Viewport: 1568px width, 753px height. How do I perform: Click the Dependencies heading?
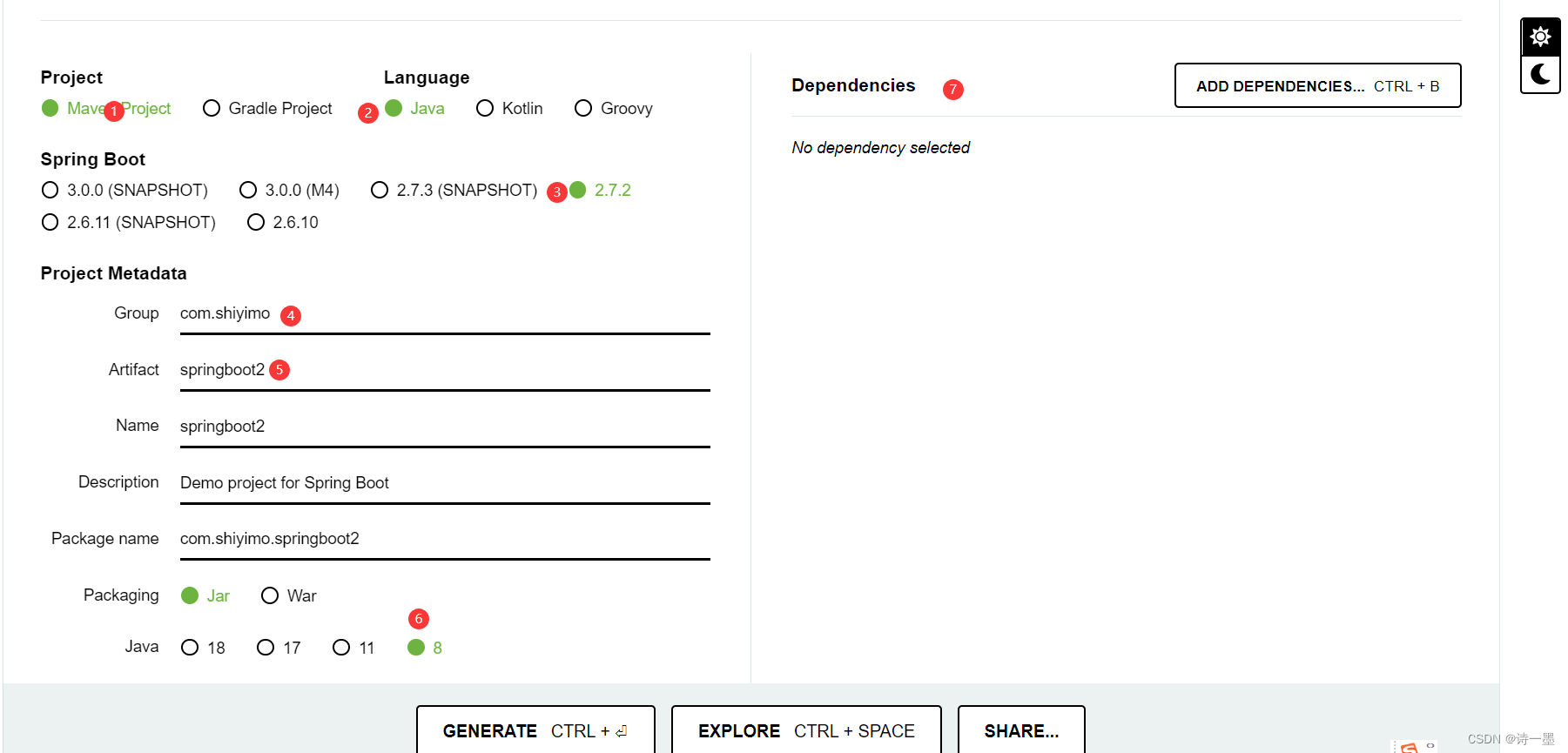coord(853,85)
